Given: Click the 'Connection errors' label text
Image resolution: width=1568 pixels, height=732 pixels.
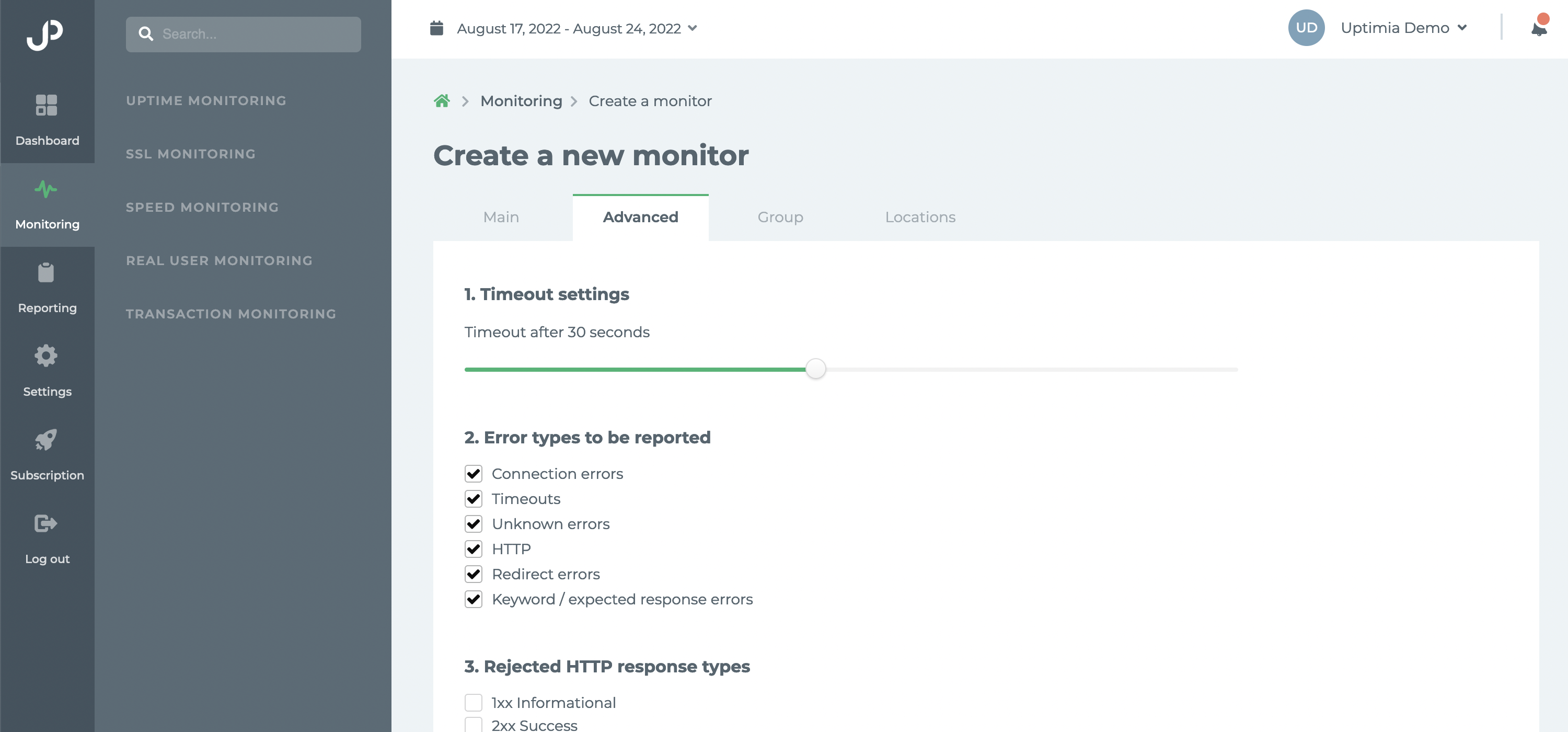Looking at the screenshot, I should tap(558, 474).
